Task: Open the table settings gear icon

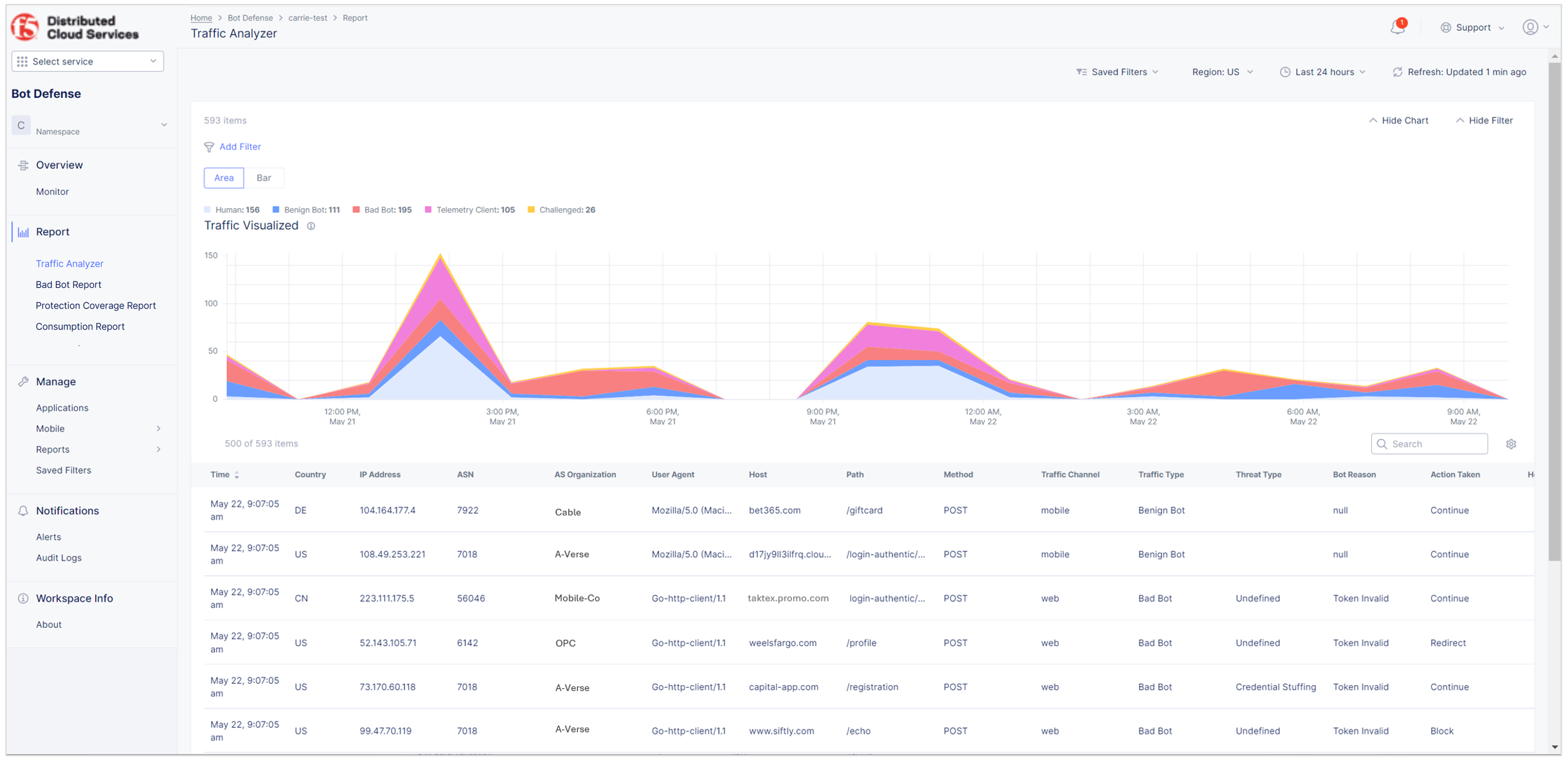Action: coord(1511,444)
